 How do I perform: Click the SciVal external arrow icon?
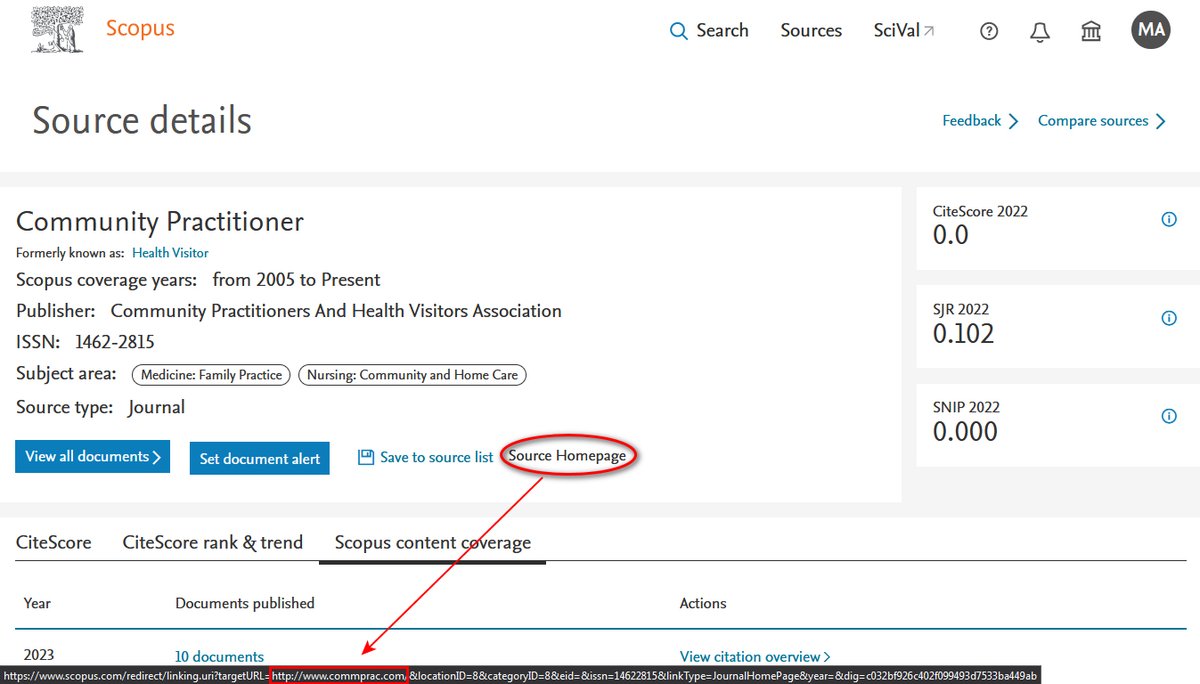click(929, 31)
